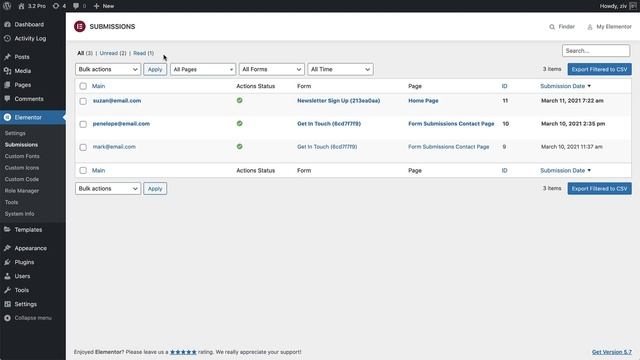Viewport: 640px width, 360px height.
Task: Open Custom Fonts in Elementor submenu
Action: pyautogui.click(x=22, y=156)
